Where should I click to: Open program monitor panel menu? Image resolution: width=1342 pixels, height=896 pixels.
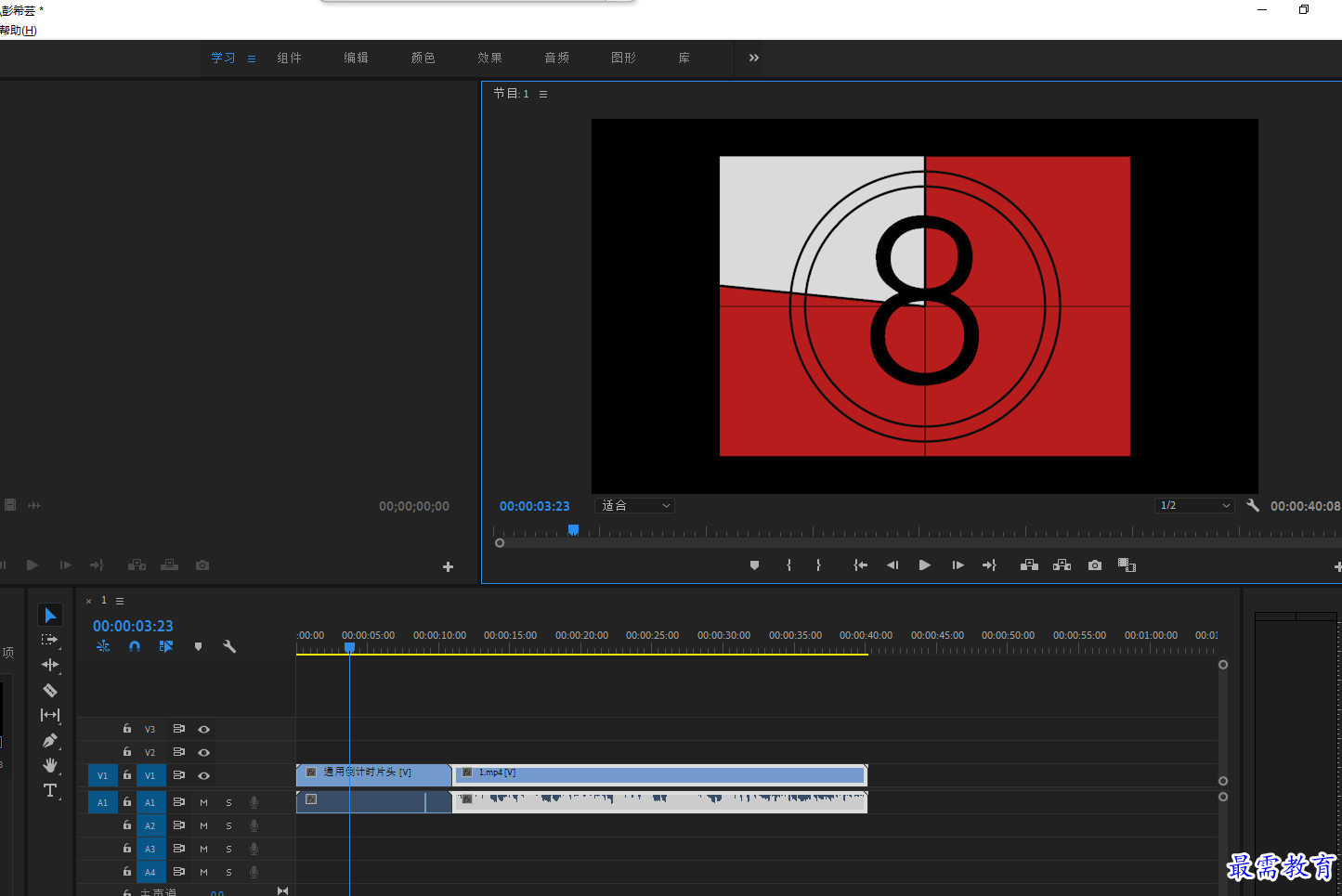click(543, 94)
